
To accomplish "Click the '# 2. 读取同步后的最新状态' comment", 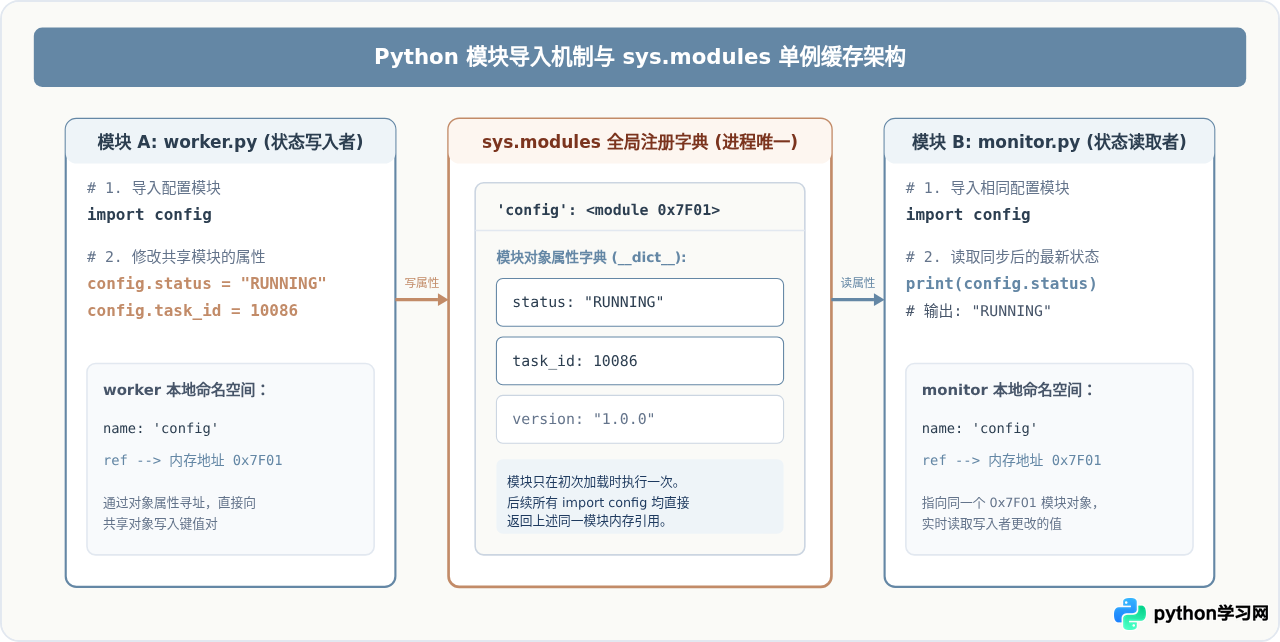I will (1002, 256).
